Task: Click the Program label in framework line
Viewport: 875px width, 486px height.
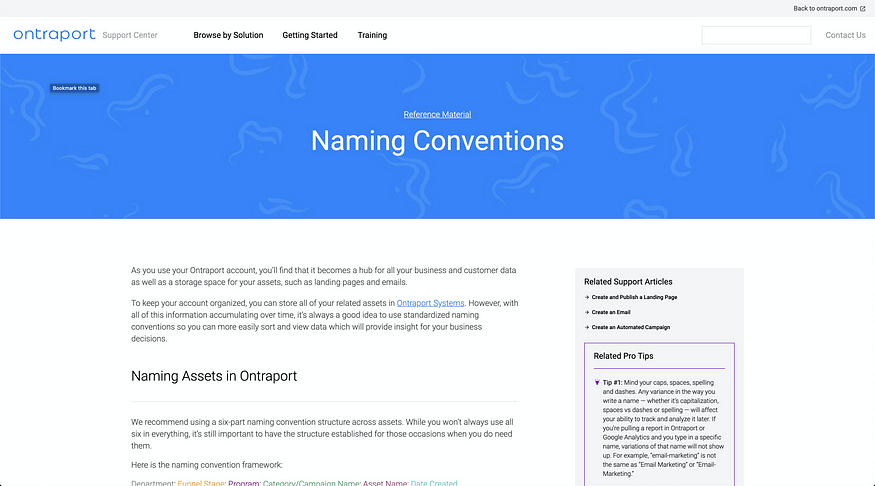Action: tap(244, 483)
